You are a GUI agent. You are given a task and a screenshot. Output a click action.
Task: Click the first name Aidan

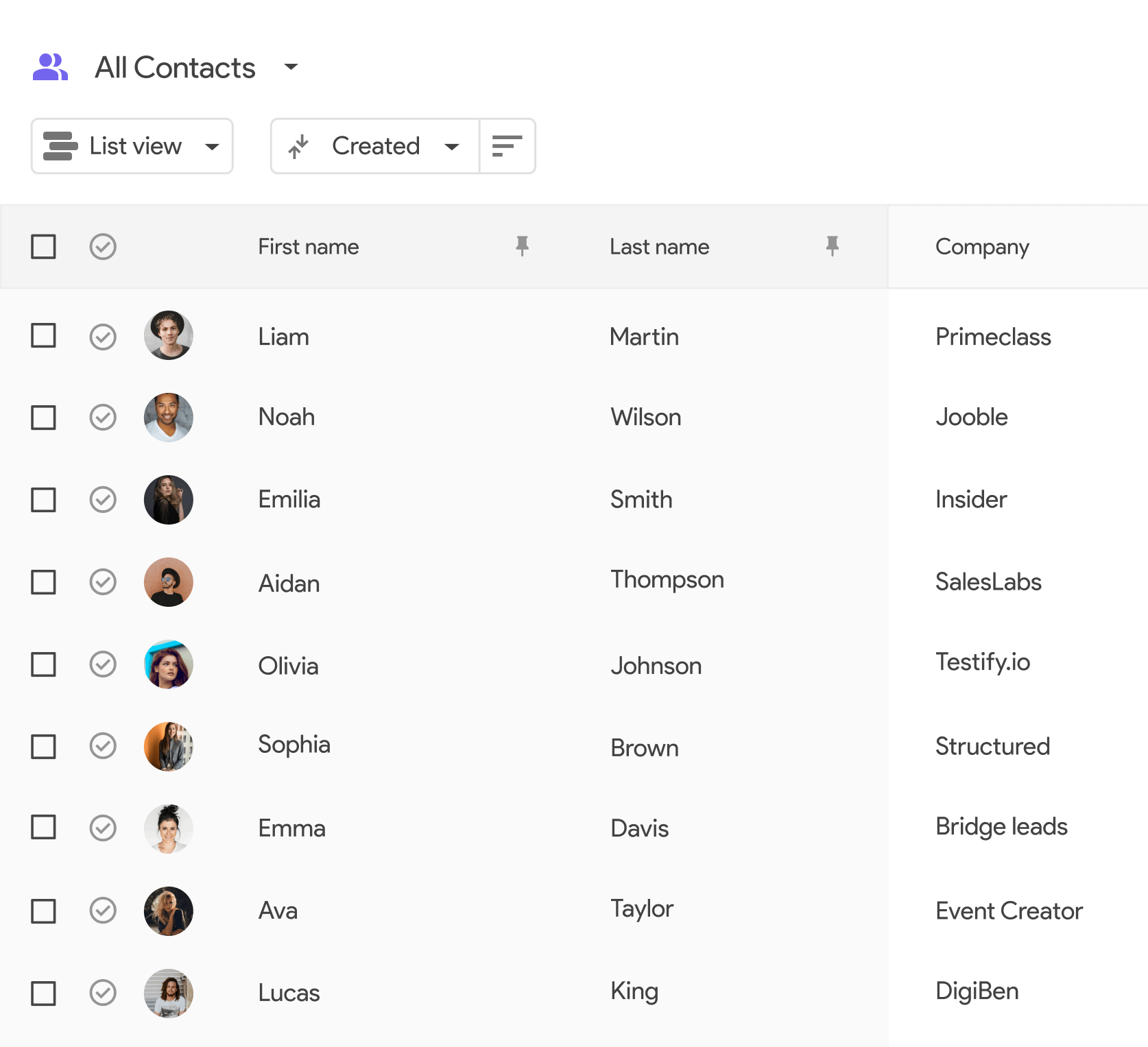[x=289, y=583]
